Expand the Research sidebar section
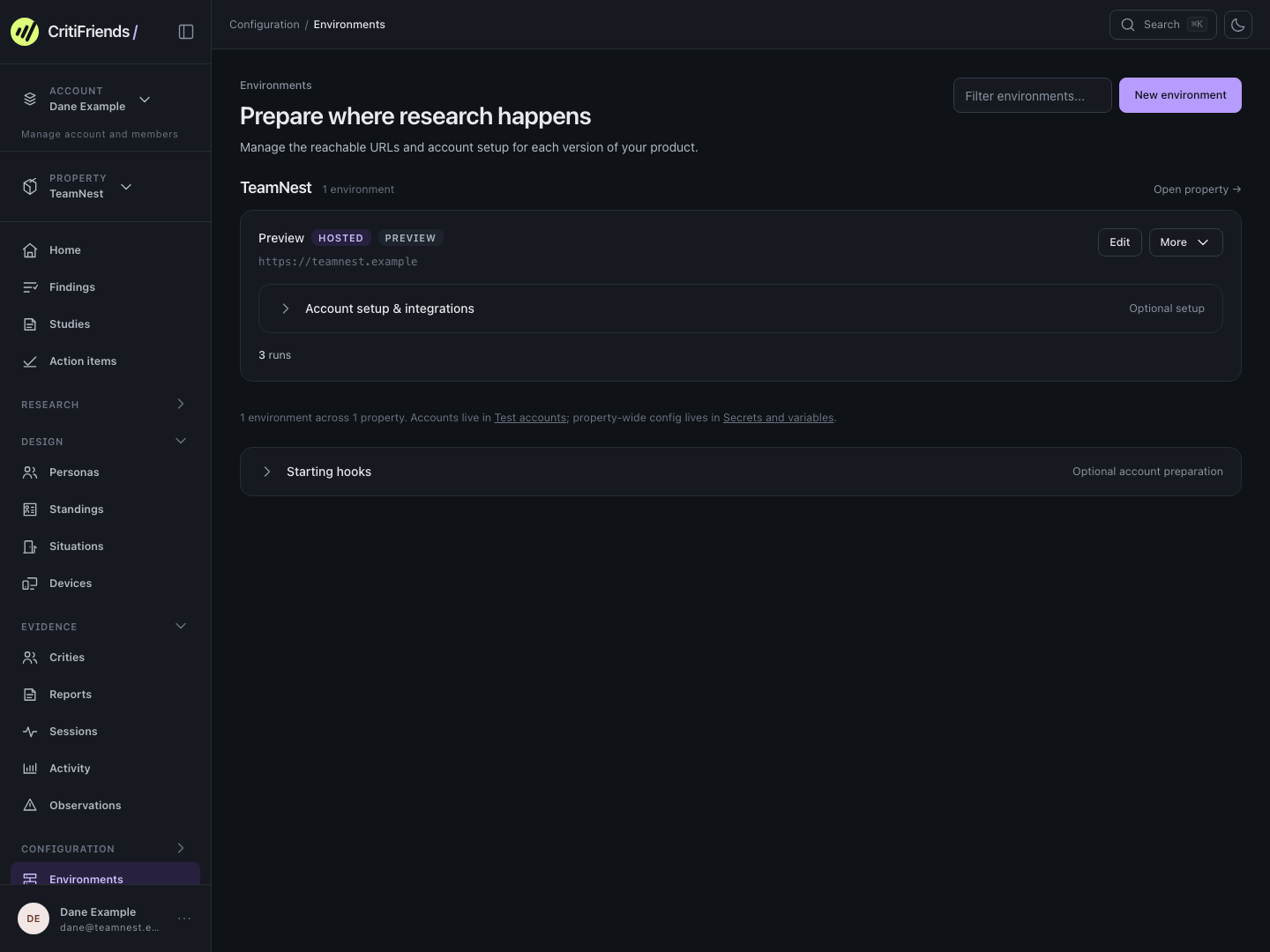Image resolution: width=1270 pixels, height=952 pixels. (x=105, y=405)
